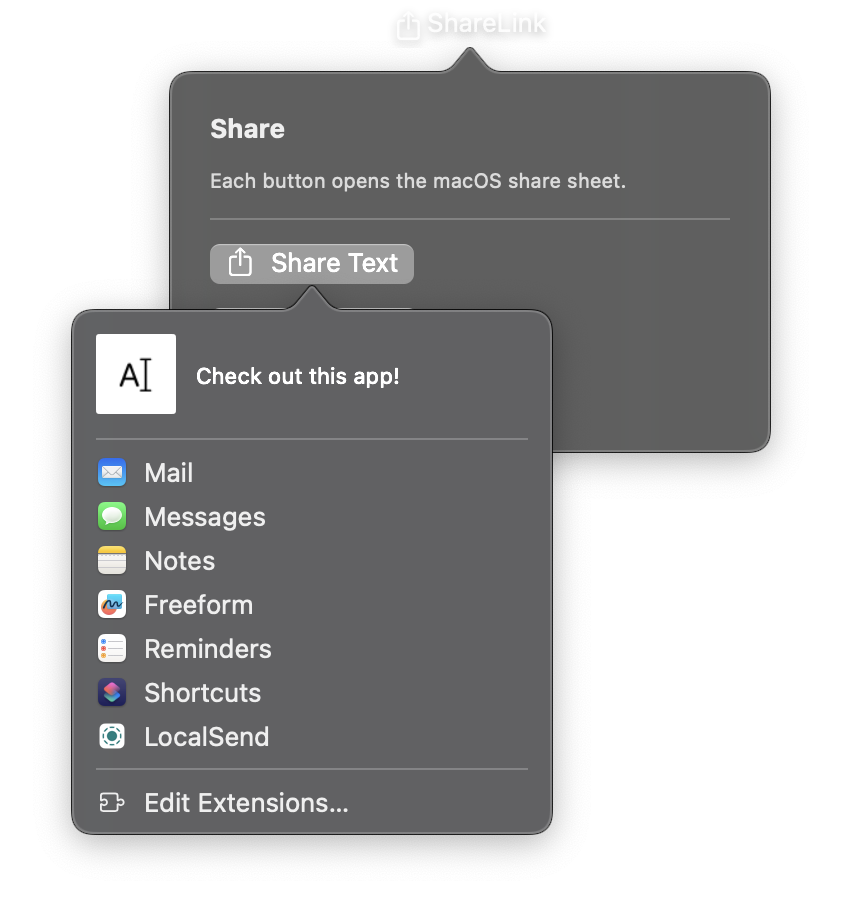Screen dimensions: 842x914
Task: Click the text preview thumbnail
Action: 136,374
